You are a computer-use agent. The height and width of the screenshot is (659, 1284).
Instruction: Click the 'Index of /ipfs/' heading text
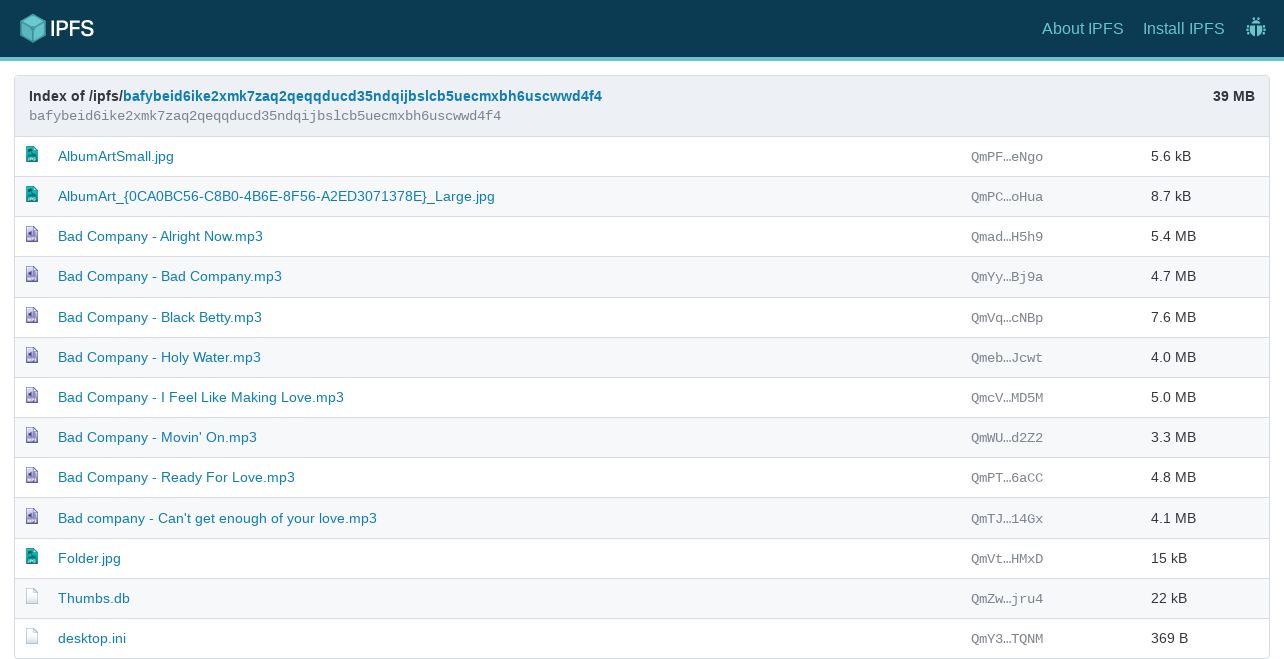(x=76, y=96)
